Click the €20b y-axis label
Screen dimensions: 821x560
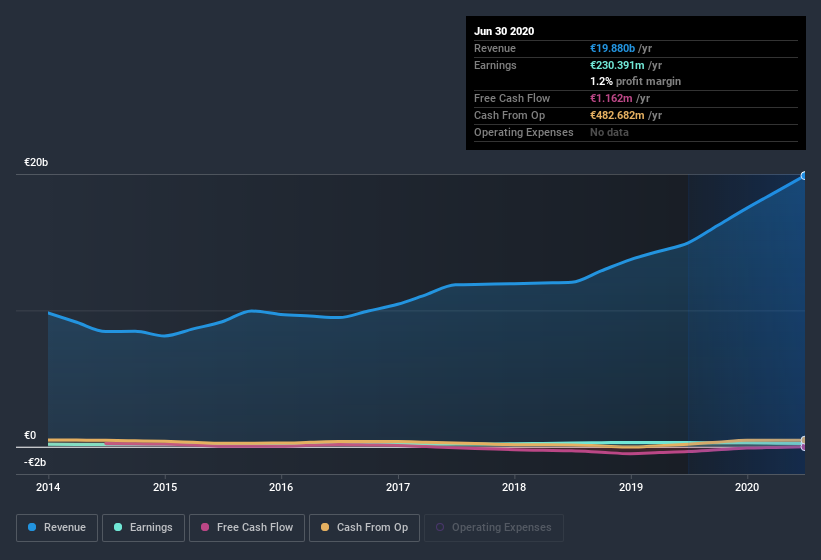coord(36,162)
